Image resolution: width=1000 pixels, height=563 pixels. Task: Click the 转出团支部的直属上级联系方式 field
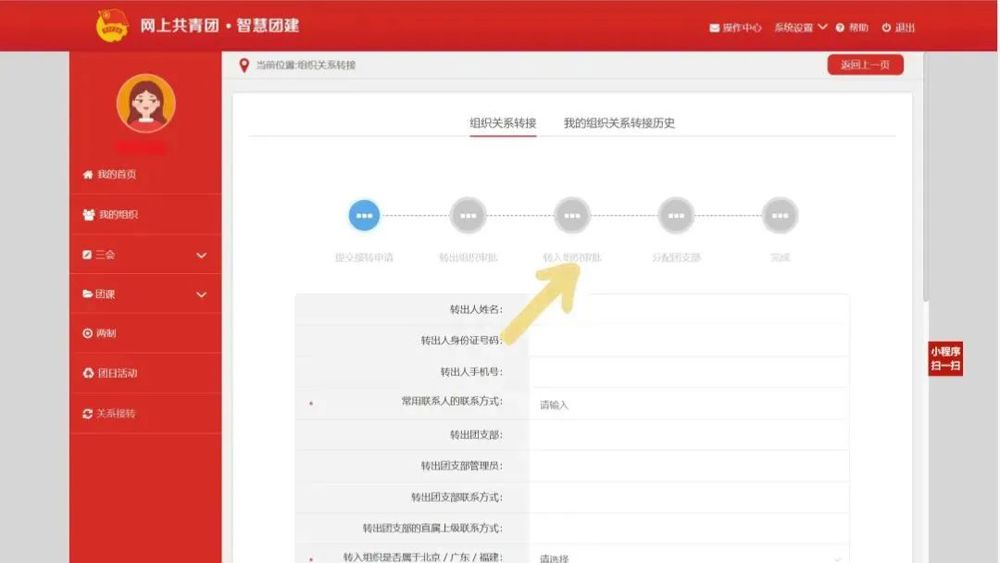pyautogui.click(x=689, y=529)
